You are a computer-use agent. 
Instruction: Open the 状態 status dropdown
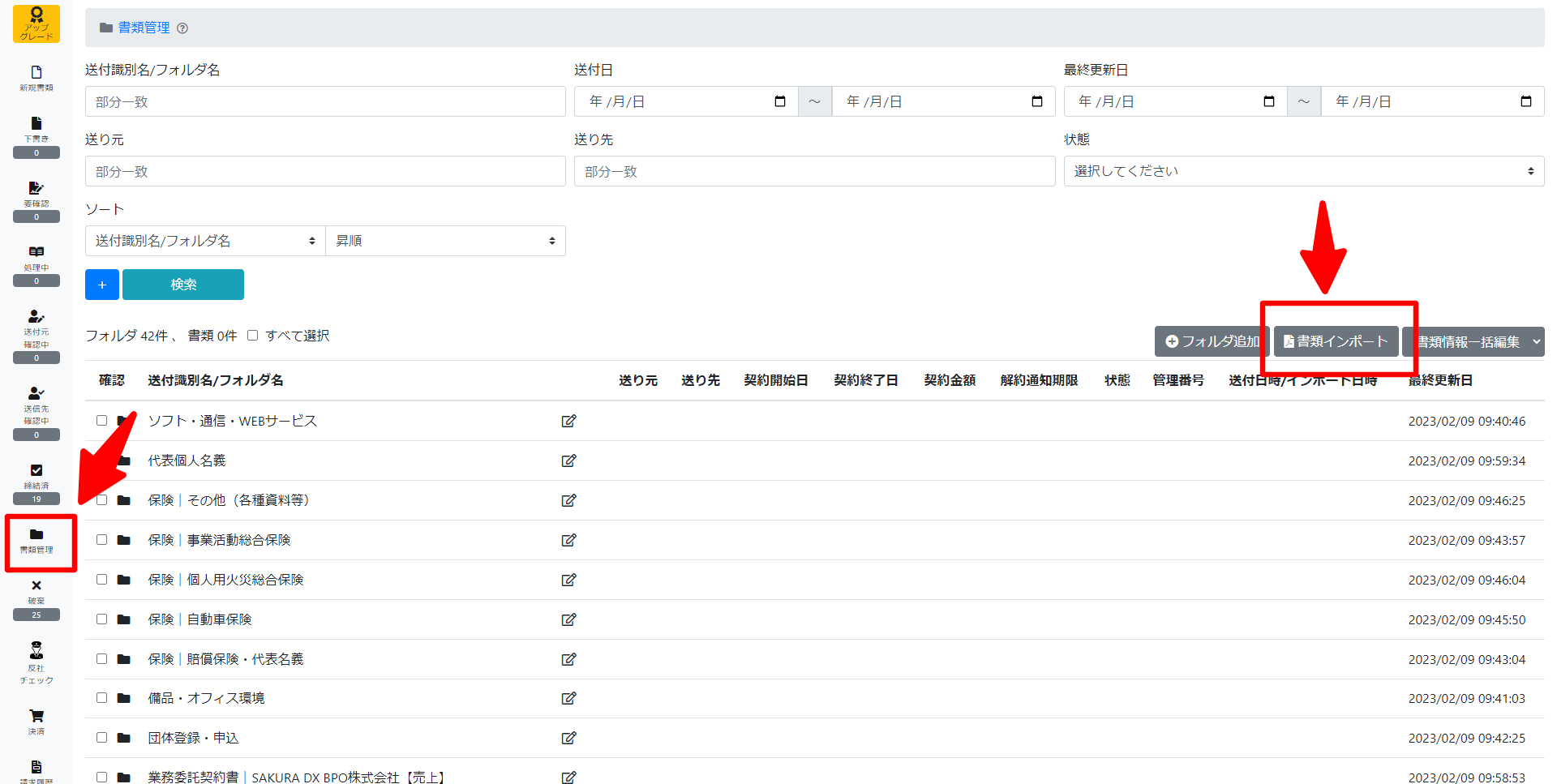pyautogui.click(x=1303, y=171)
